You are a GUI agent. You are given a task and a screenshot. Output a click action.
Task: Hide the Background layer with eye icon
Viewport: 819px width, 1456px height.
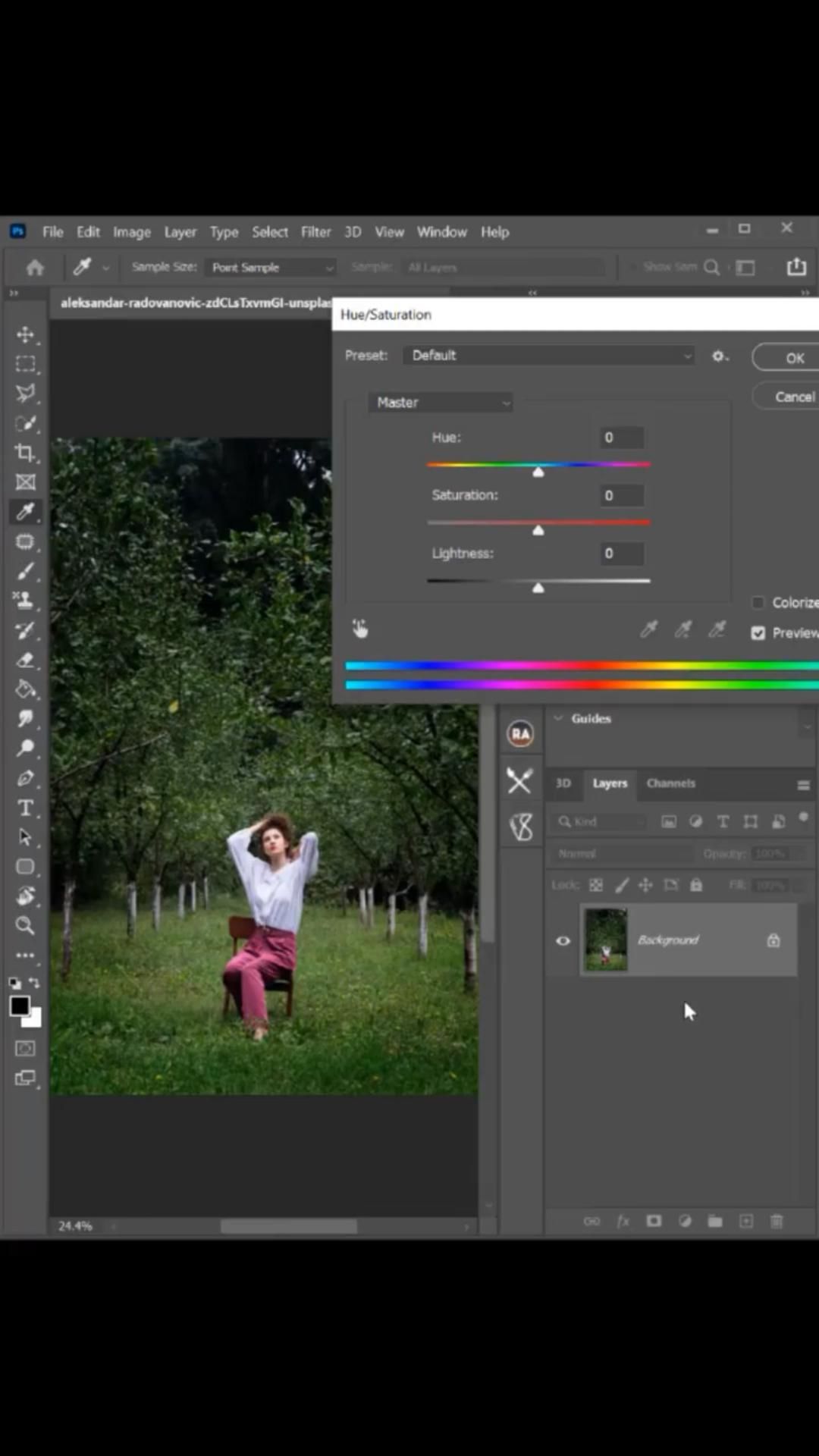click(563, 940)
